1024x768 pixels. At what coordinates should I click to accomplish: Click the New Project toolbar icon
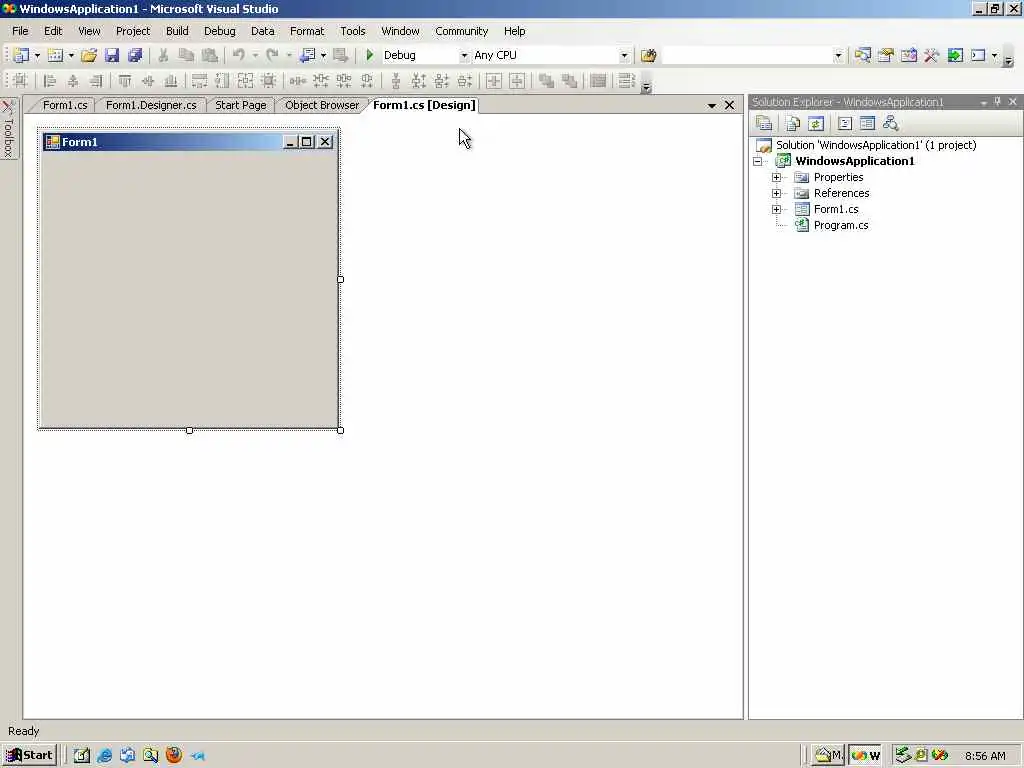click(x=21, y=56)
